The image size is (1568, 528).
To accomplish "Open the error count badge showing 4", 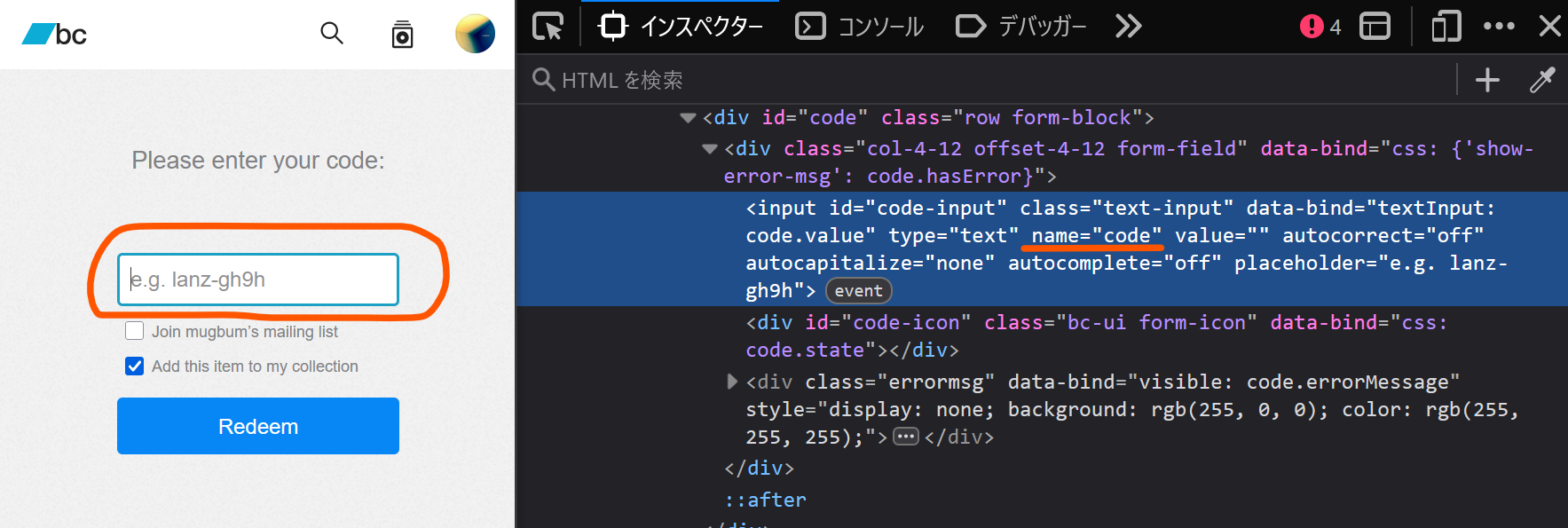I will [x=1320, y=27].
